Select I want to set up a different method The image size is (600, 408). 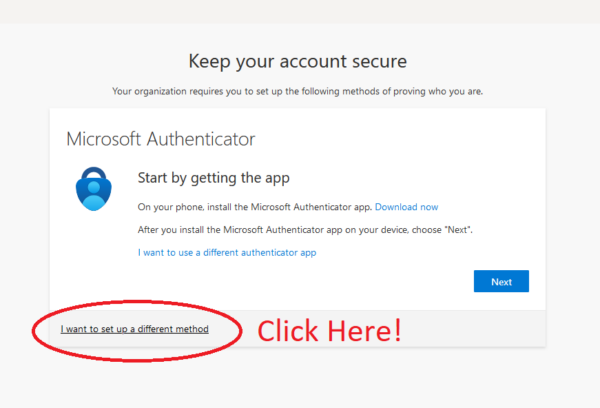(135, 329)
